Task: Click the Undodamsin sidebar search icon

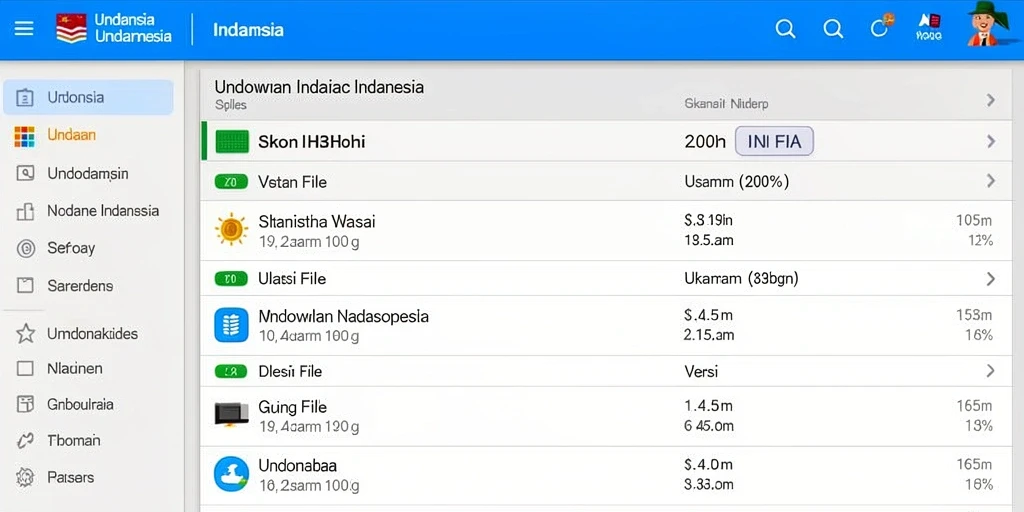Action: (25, 174)
